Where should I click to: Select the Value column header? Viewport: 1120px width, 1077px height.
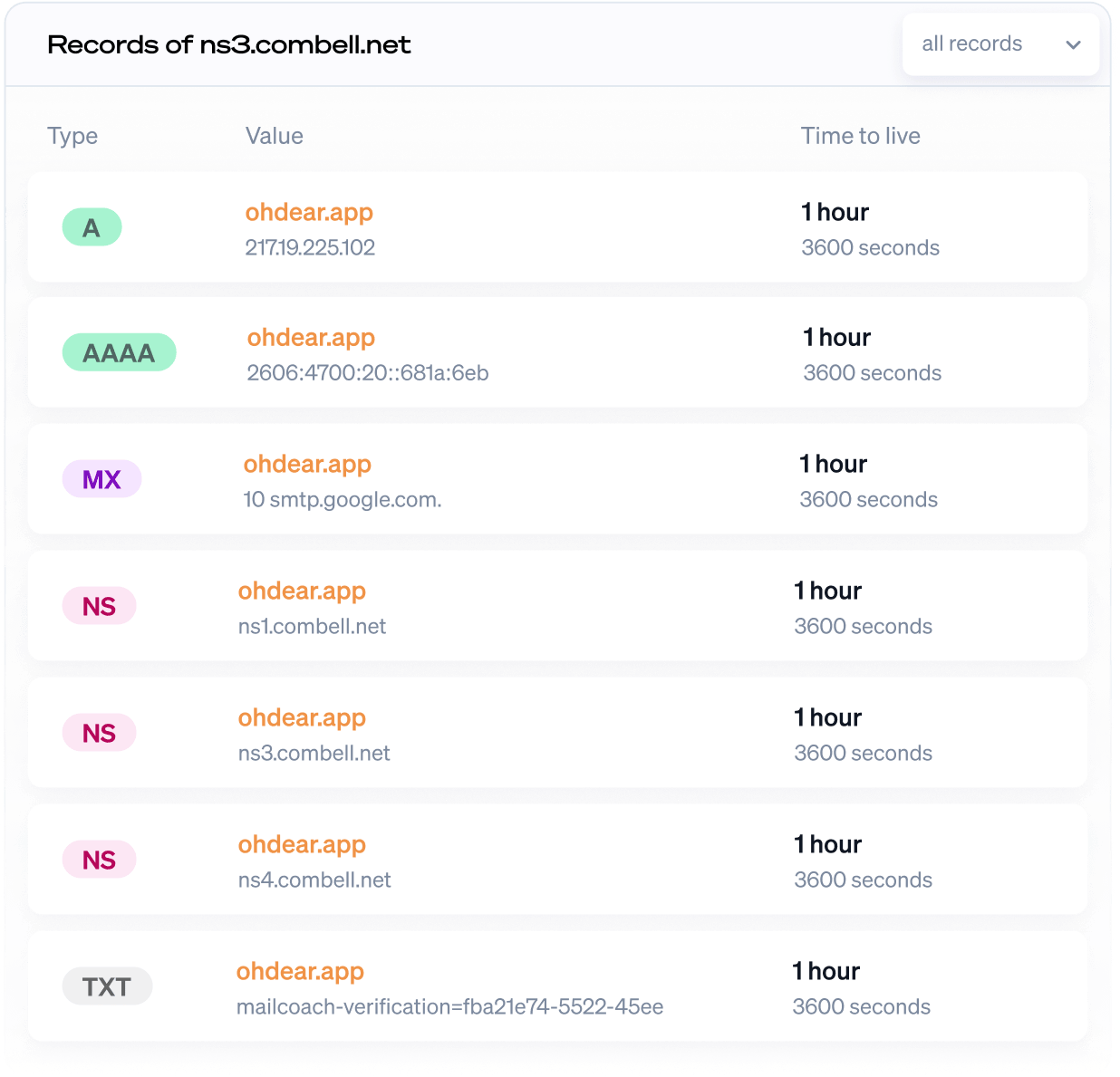274,136
